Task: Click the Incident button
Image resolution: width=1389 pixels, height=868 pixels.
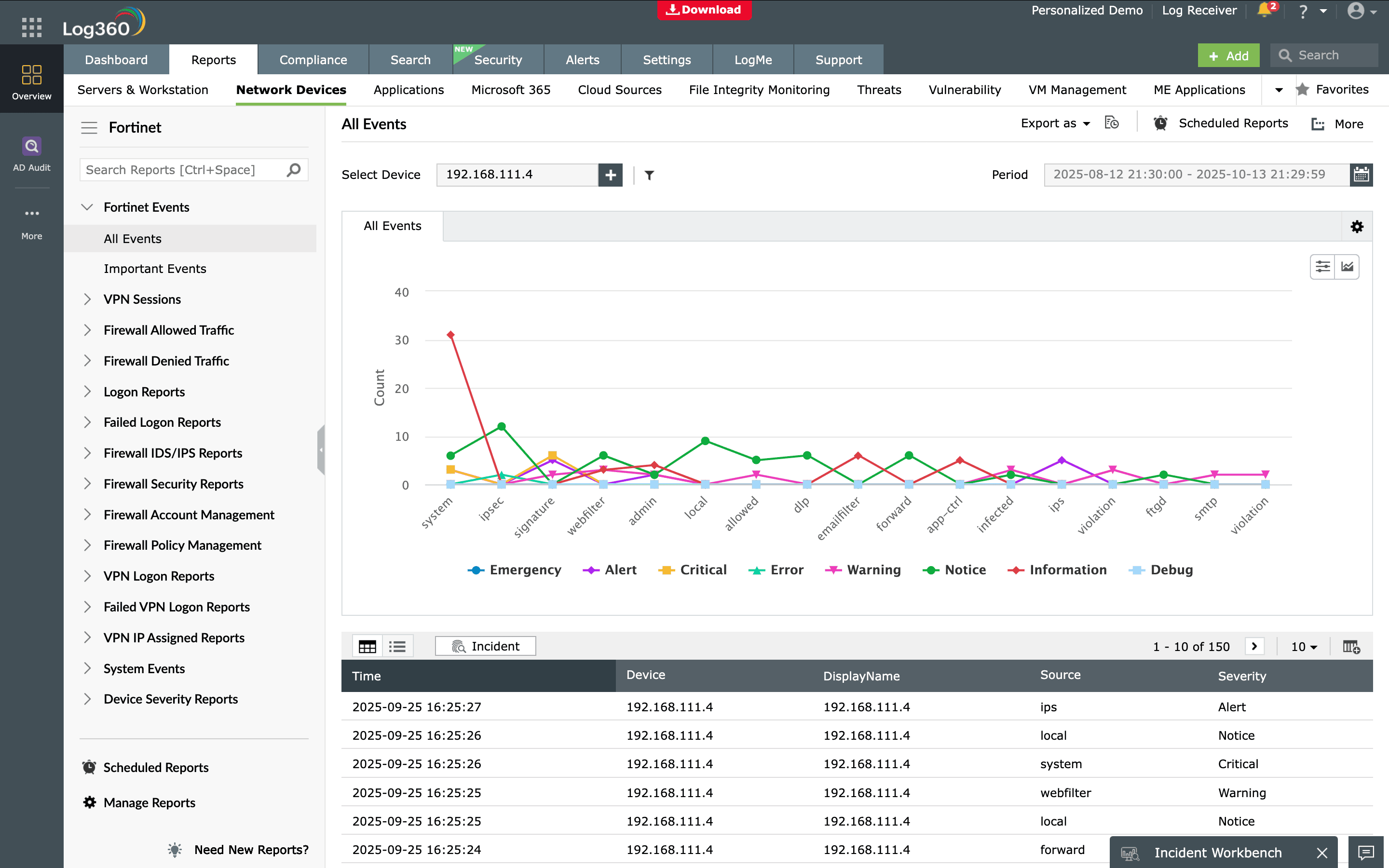Action: coord(485,646)
